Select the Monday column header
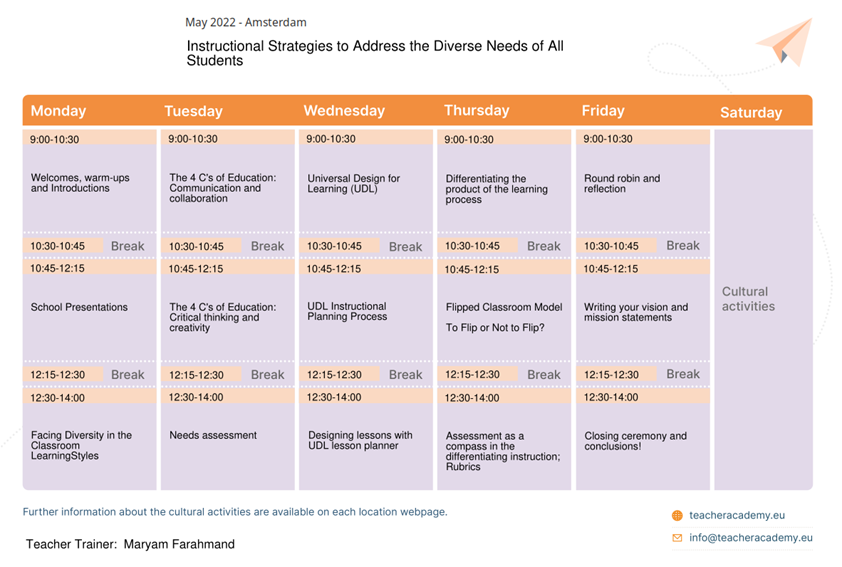 [x=58, y=111]
